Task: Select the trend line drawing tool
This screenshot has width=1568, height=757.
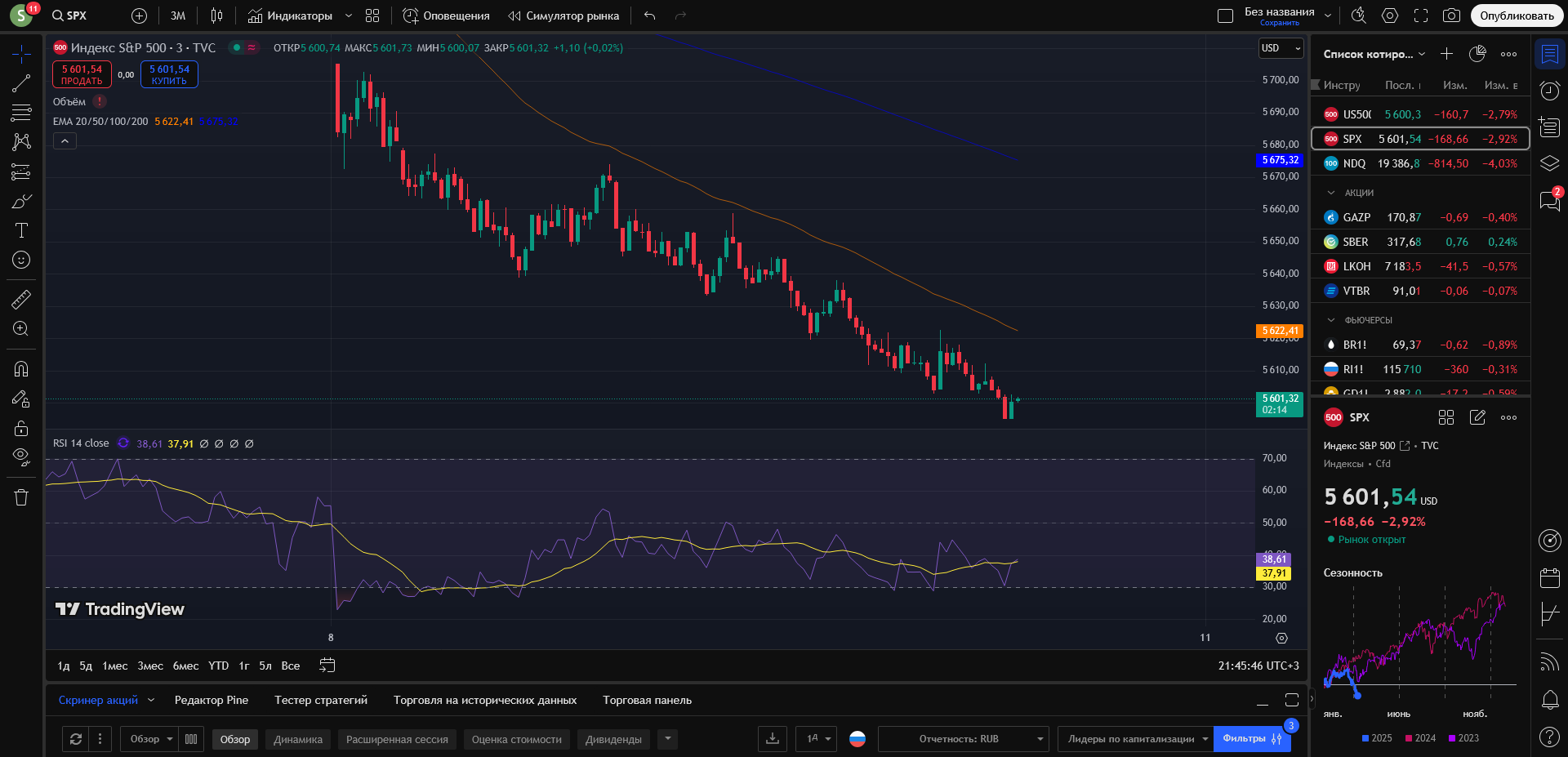Action: [21, 83]
